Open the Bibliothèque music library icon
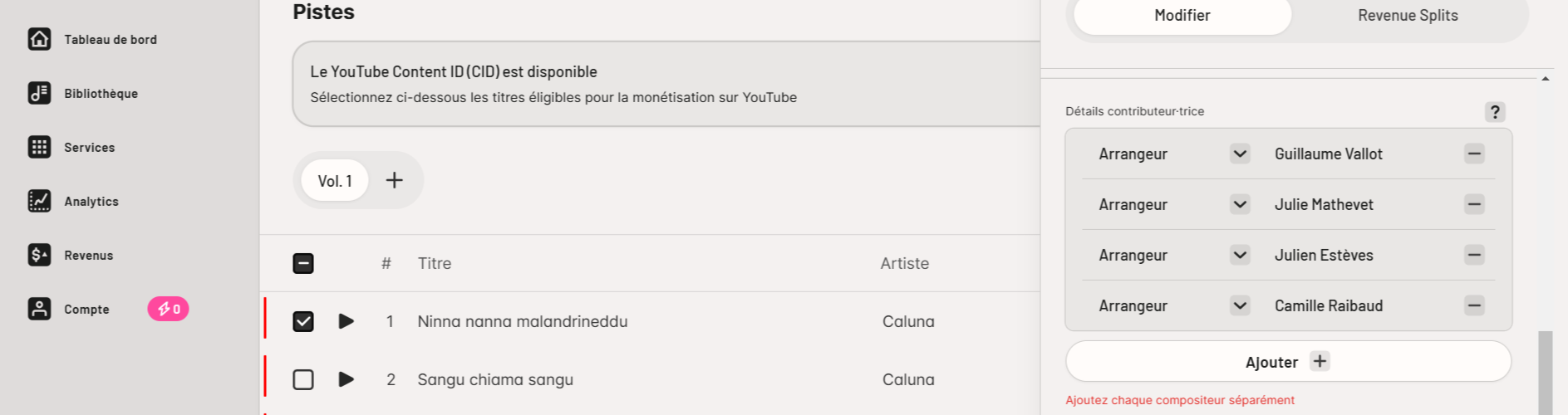Screen dimensions: 1568x415 [x=39, y=93]
